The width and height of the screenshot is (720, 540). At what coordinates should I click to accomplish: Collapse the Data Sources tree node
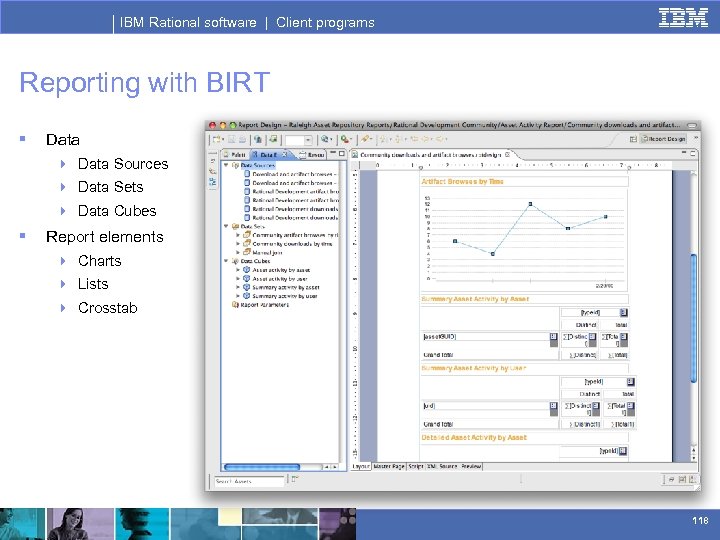[226, 165]
